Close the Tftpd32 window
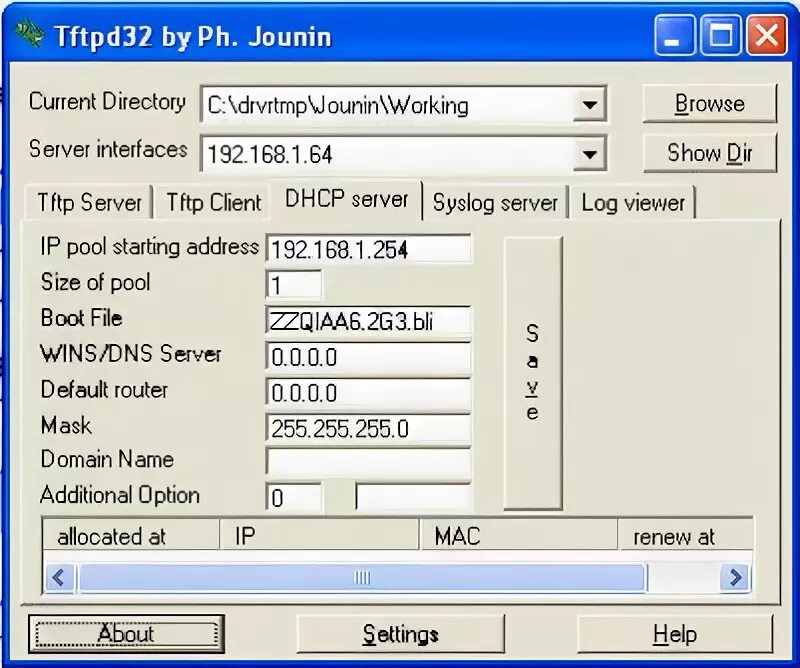Screen dimensions: 800x668 [767, 35]
